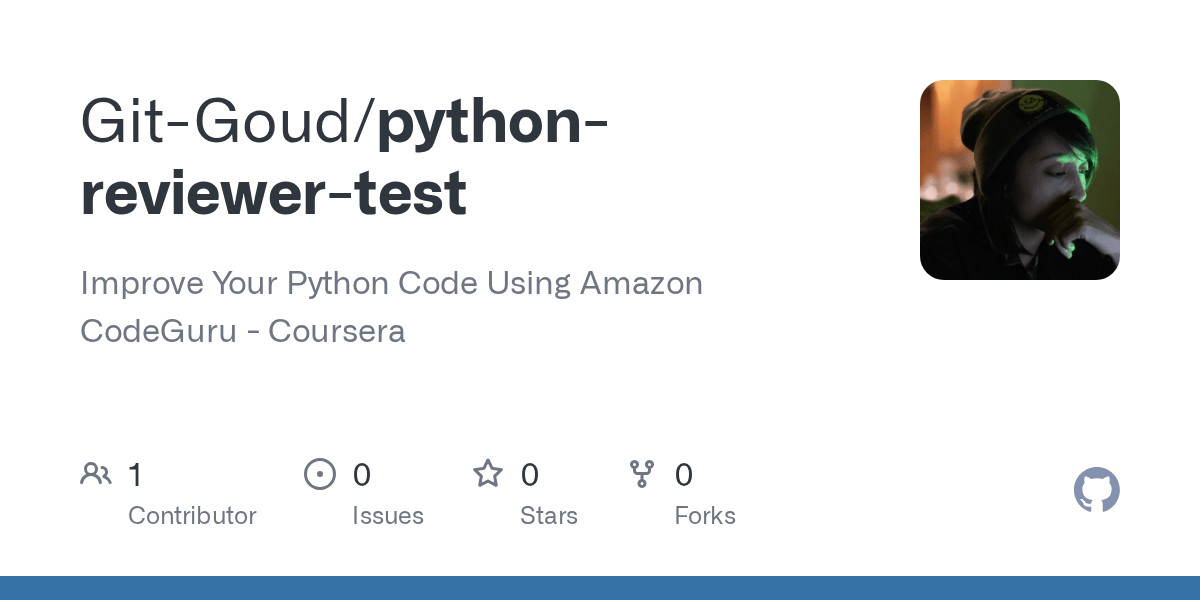Select the Stars label
Screen dimensions: 1200x600
click(548, 516)
